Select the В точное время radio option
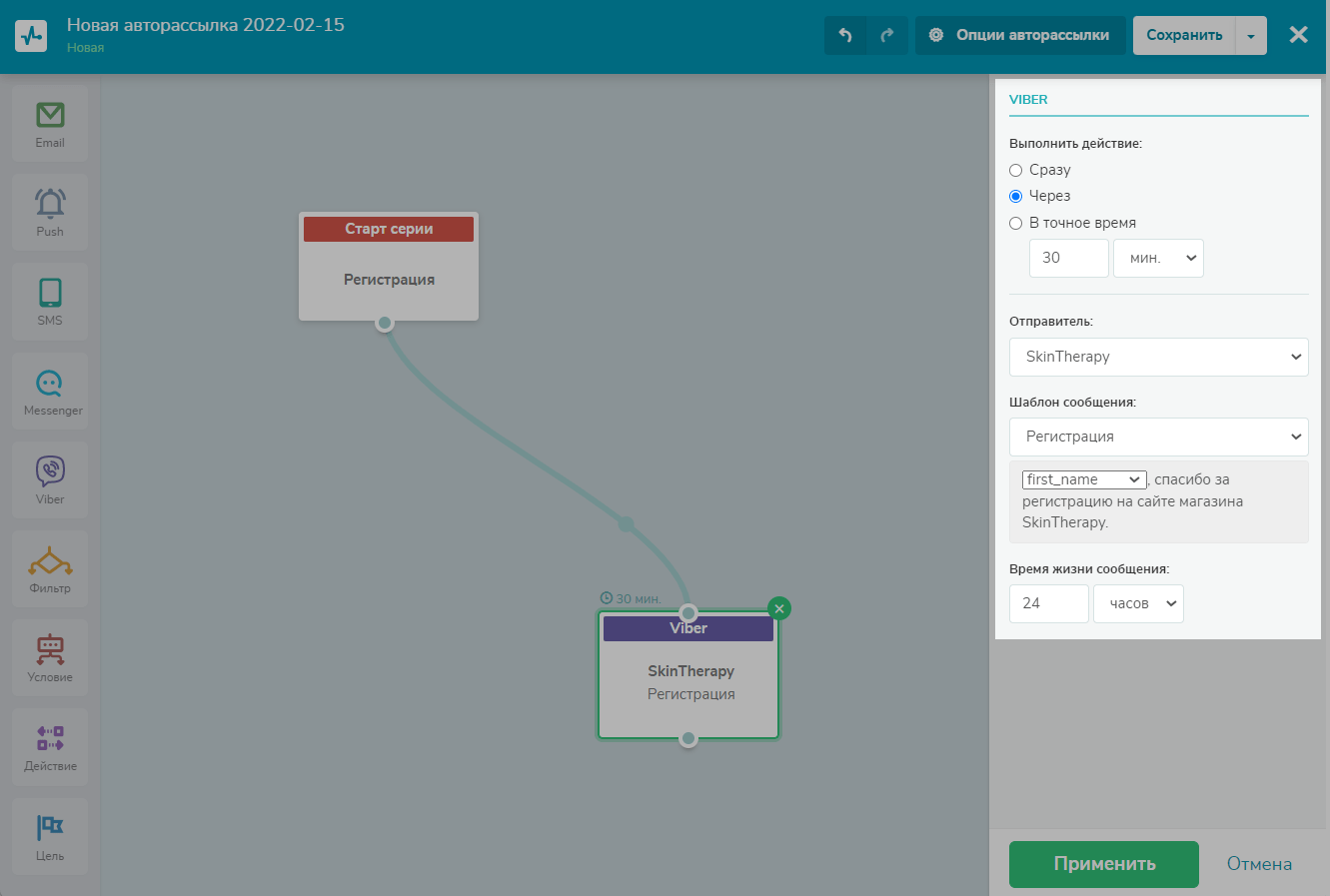The width and height of the screenshot is (1330, 896). pyautogui.click(x=1015, y=223)
